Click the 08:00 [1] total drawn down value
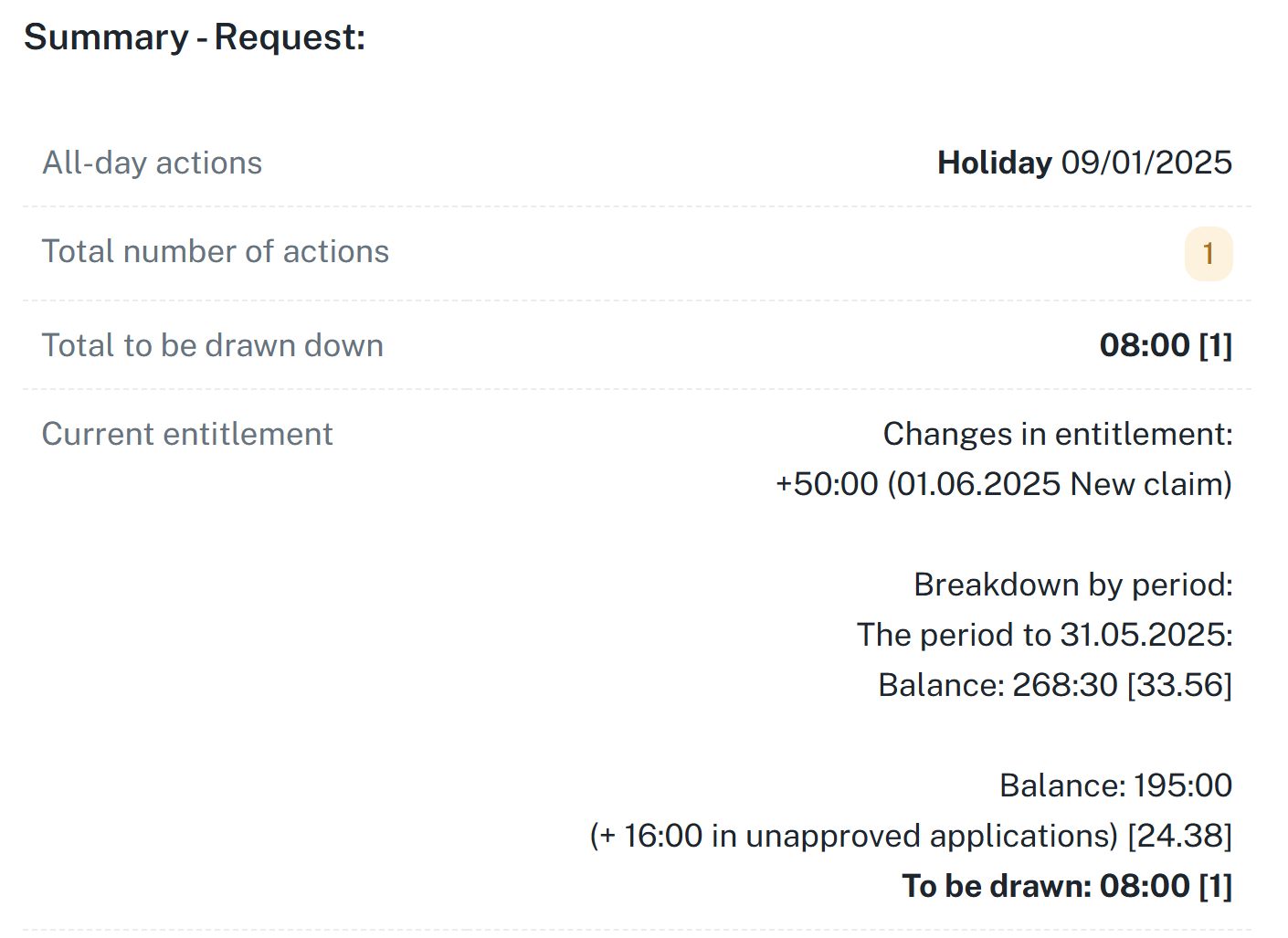1288x938 pixels. tap(1166, 345)
